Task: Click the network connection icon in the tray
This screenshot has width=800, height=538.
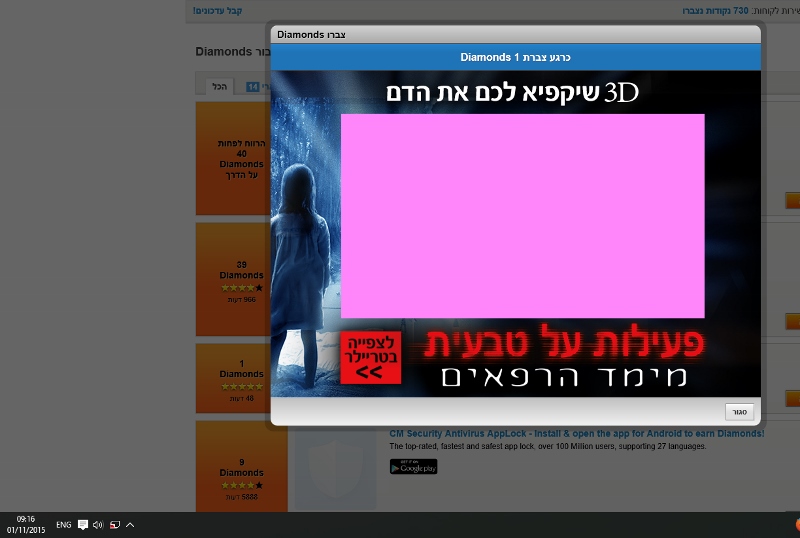Action: [114, 525]
